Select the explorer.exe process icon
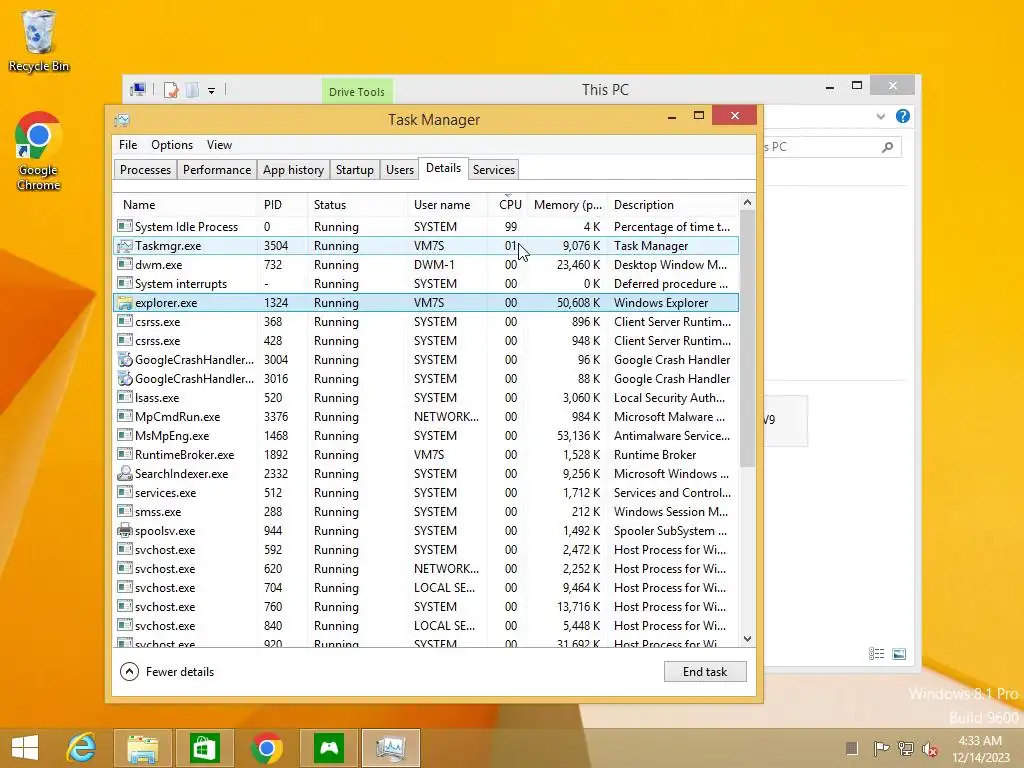Screen dimensions: 1024x768 pos(124,302)
